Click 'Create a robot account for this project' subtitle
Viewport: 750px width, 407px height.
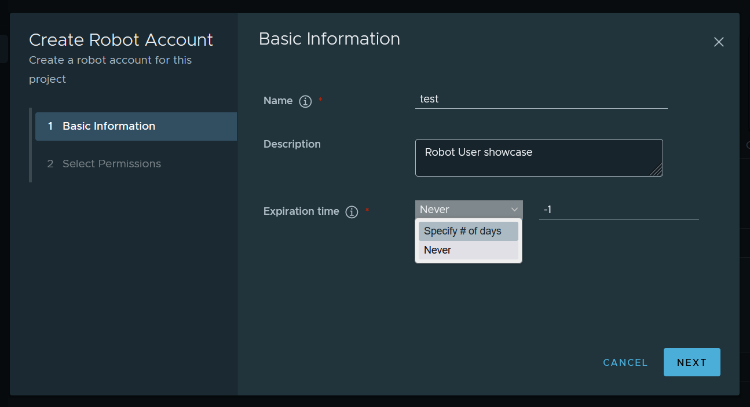[x=110, y=69]
